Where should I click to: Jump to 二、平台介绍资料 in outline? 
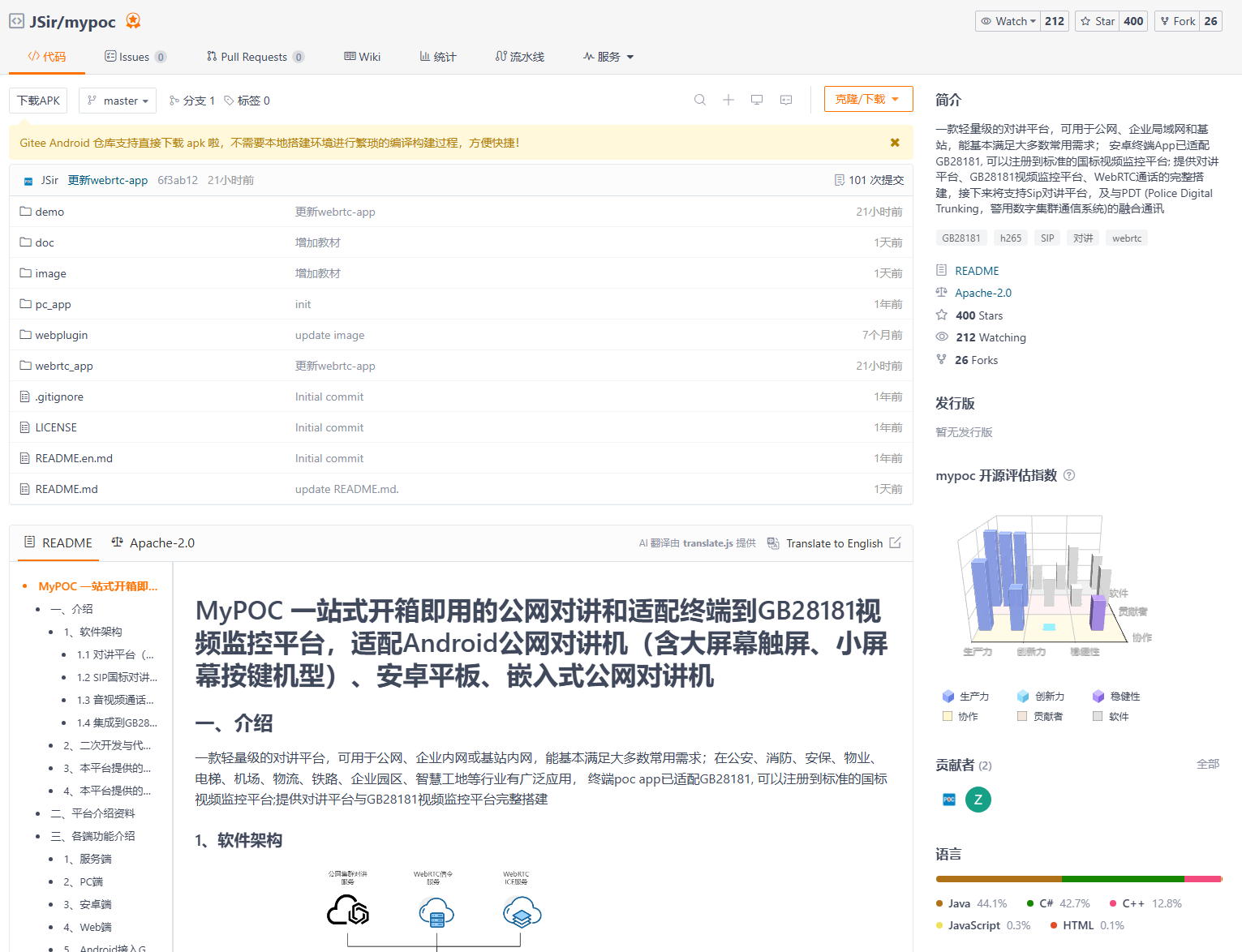point(92,813)
